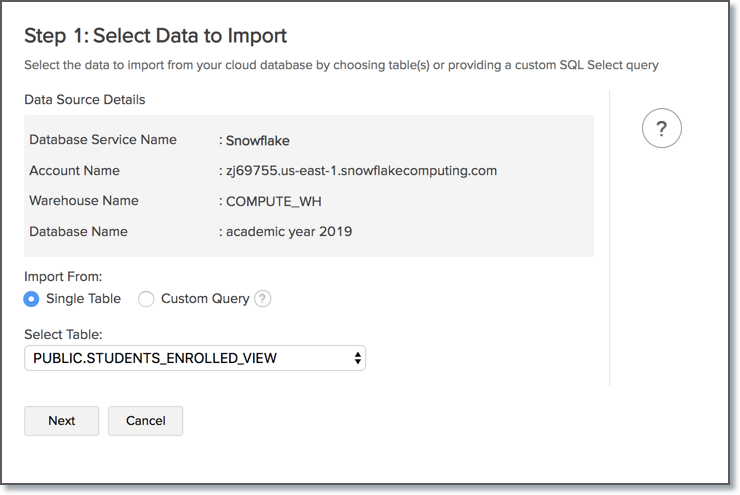Click the COMPUTE_WH warehouse value

274,201
